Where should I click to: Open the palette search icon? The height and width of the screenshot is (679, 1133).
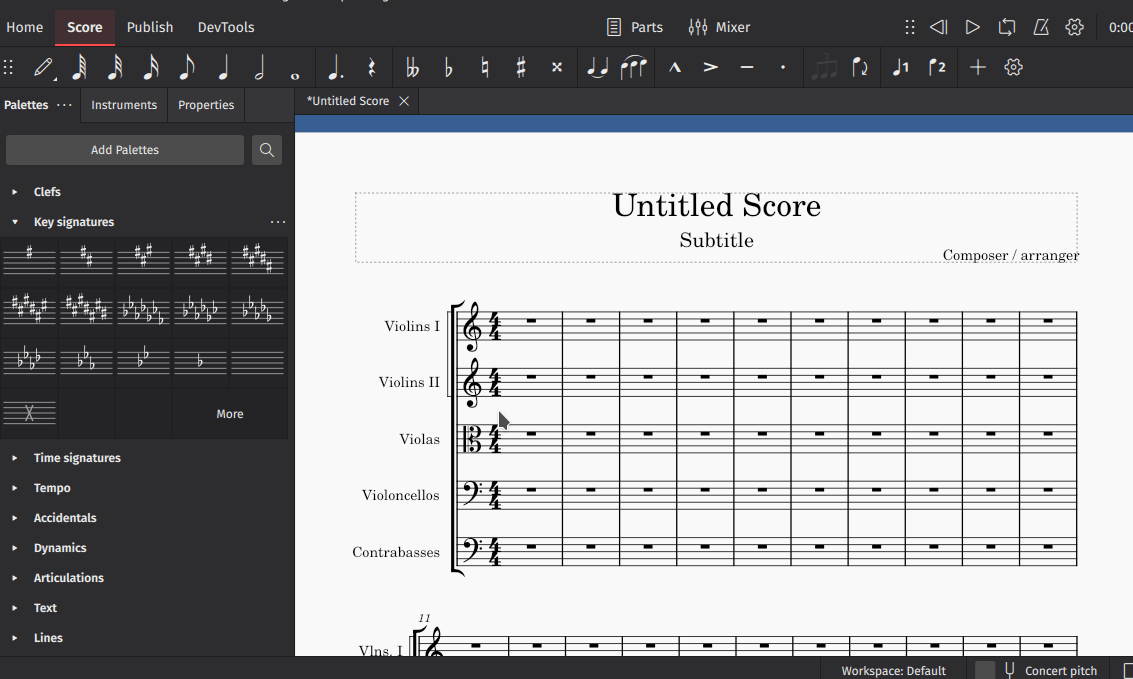coord(267,149)
